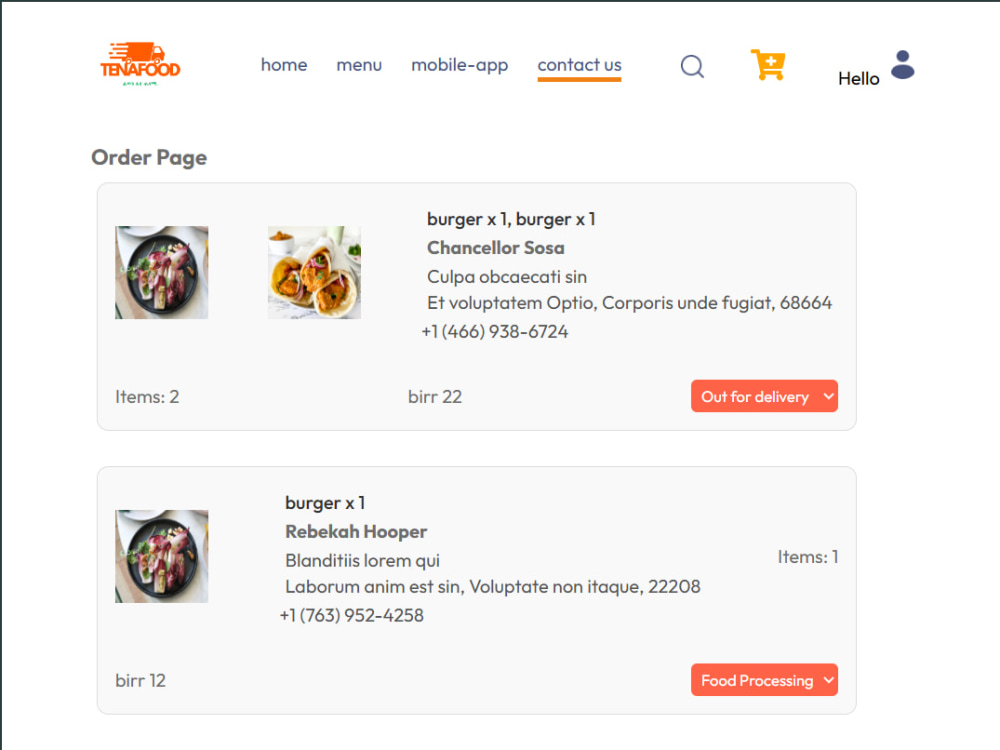Image resolution: width=1000 pixels, height=750 pixels.
Task: Click the 'burger x 1' text in Rebekah Hooper order
Action: click(325, 503)
